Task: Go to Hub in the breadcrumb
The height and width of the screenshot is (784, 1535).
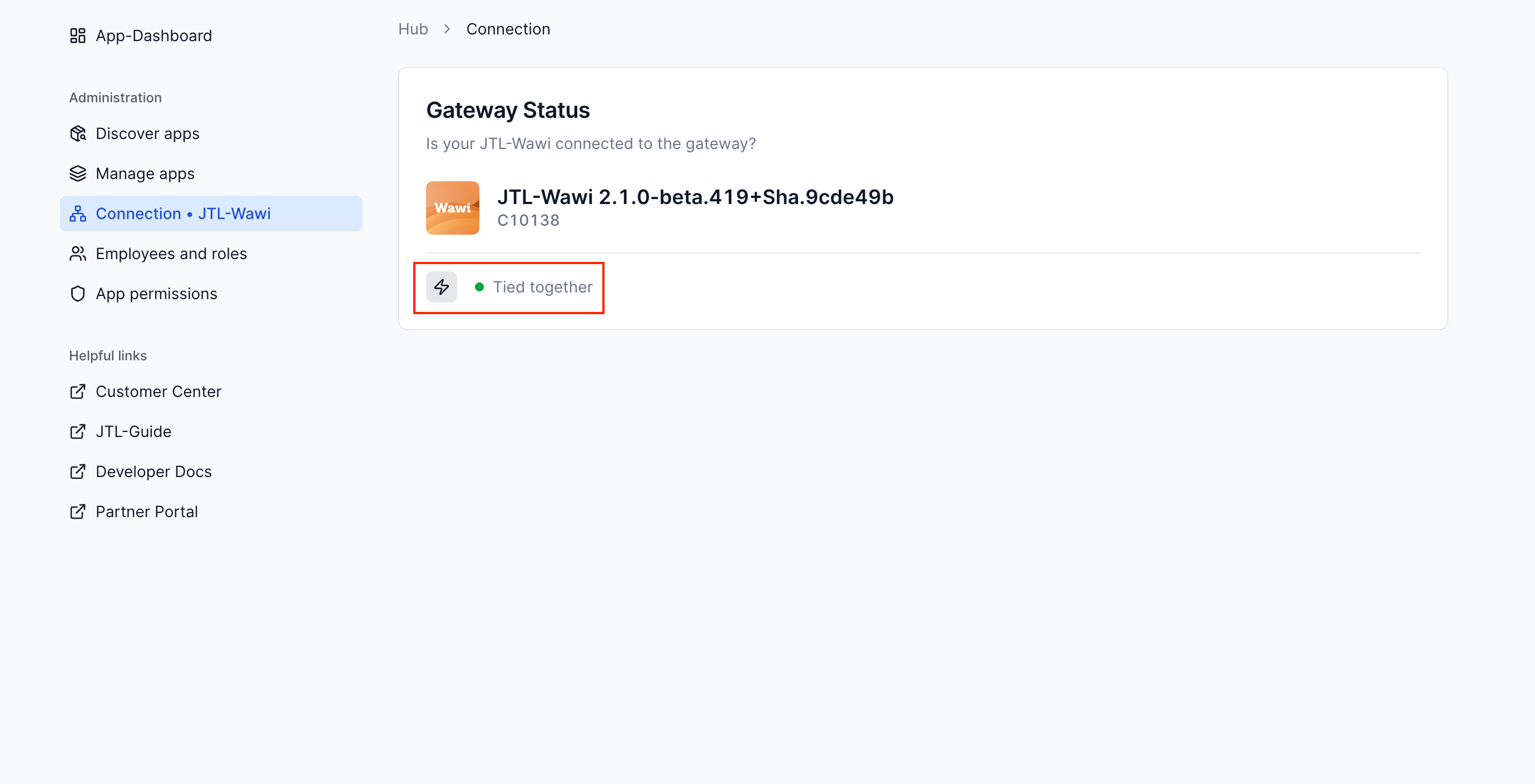Action: coord(413,28)
